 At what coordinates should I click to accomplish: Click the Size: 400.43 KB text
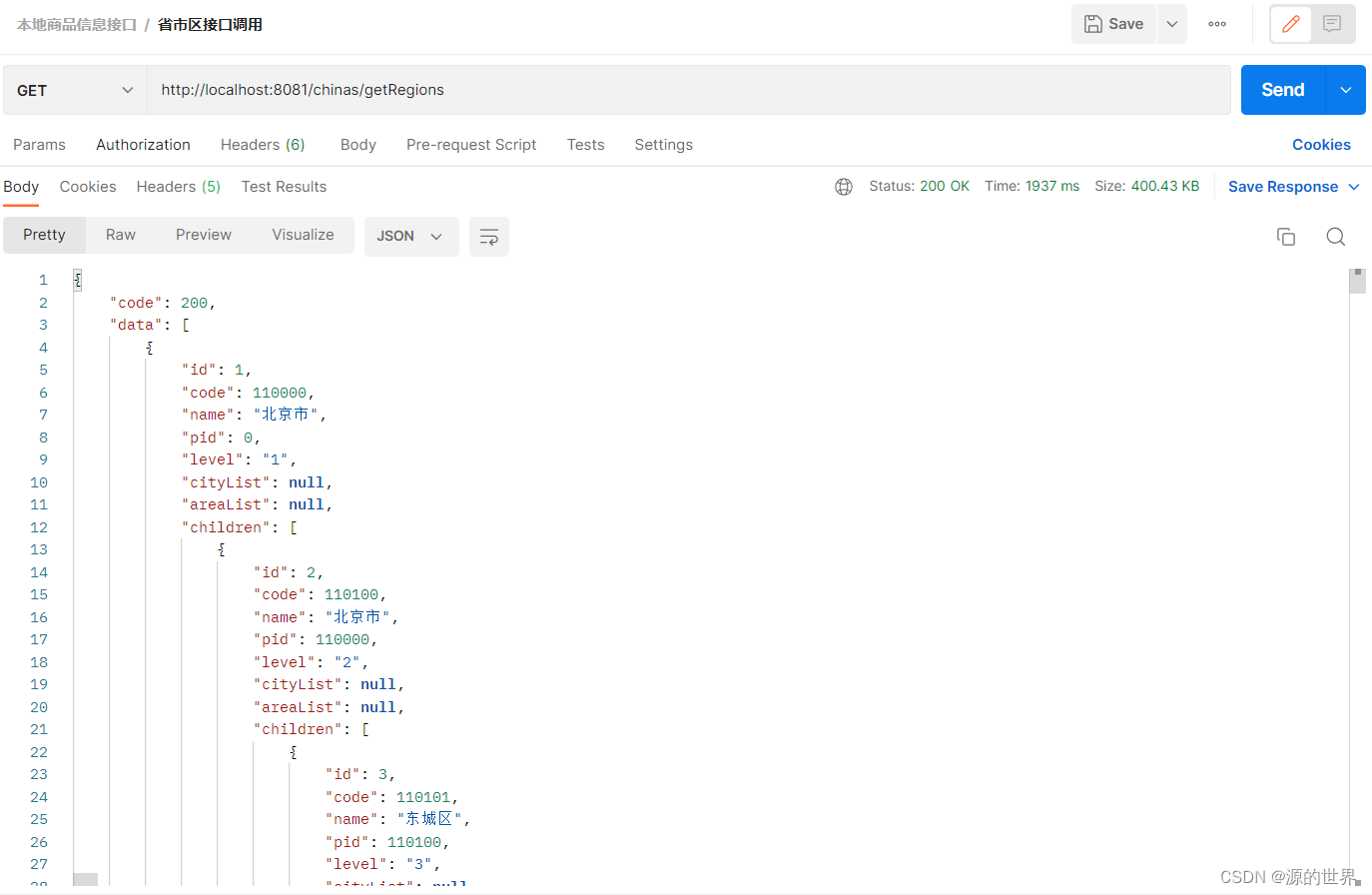[1147, 187]
